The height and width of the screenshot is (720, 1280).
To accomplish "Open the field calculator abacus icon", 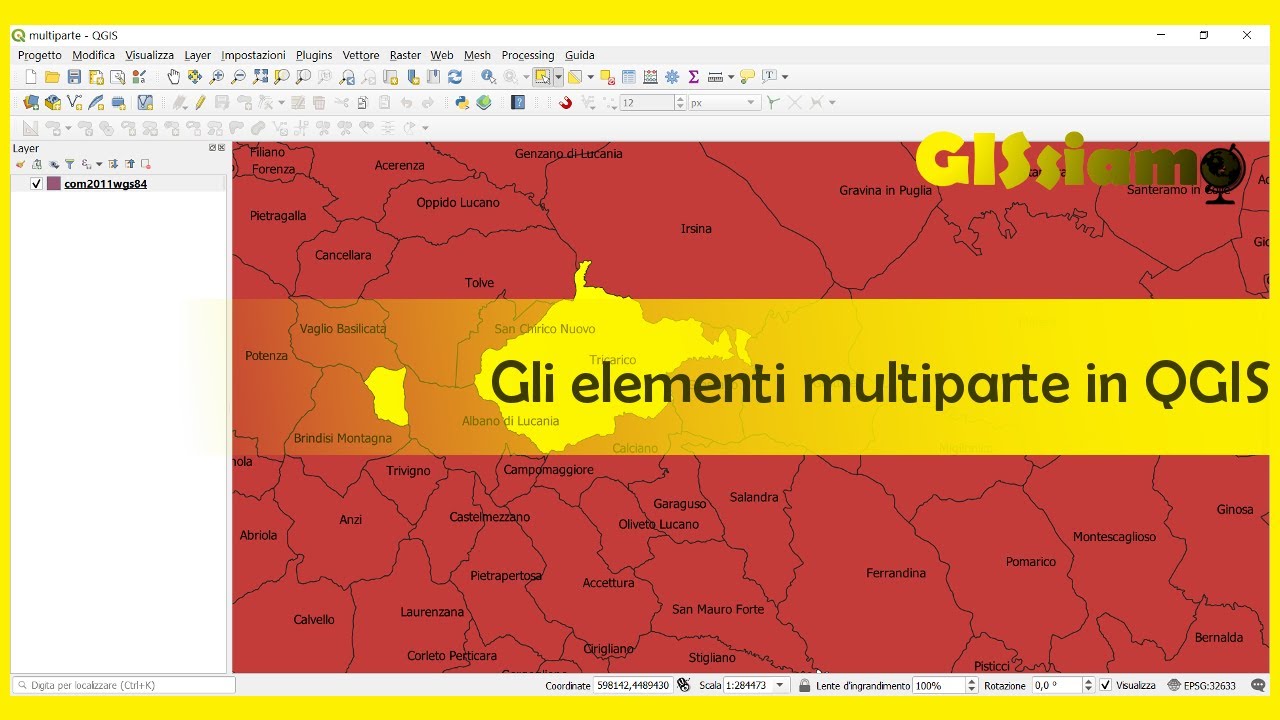I will [x=650, y=76].
